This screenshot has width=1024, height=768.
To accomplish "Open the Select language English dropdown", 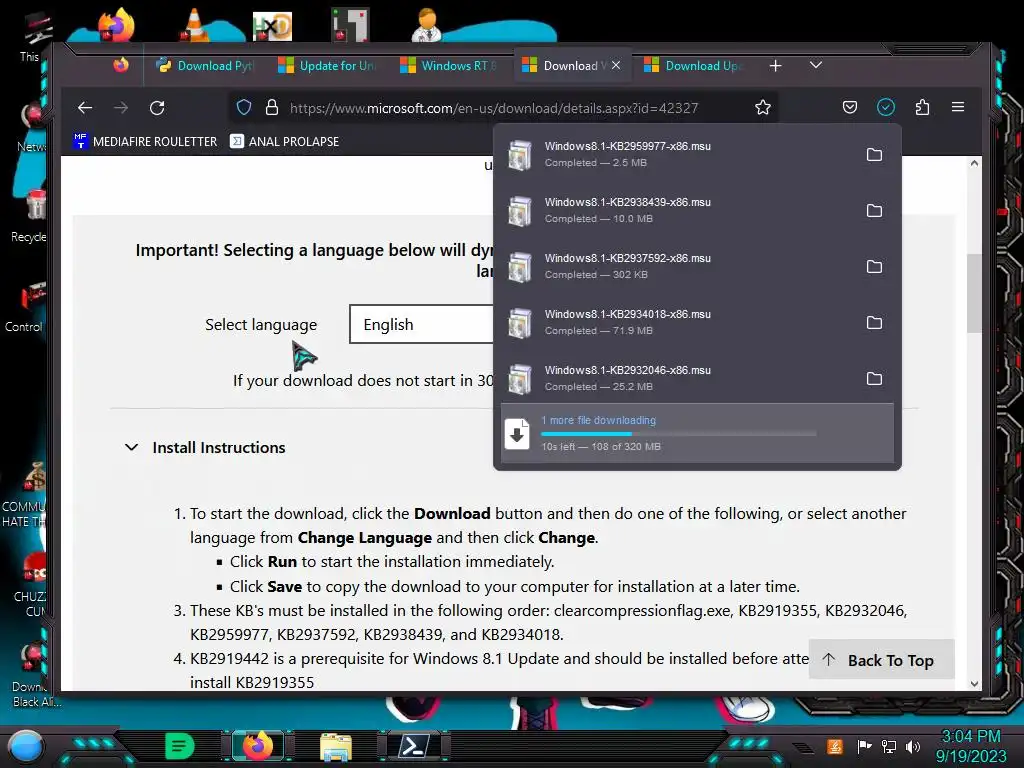I will point(421,325).
